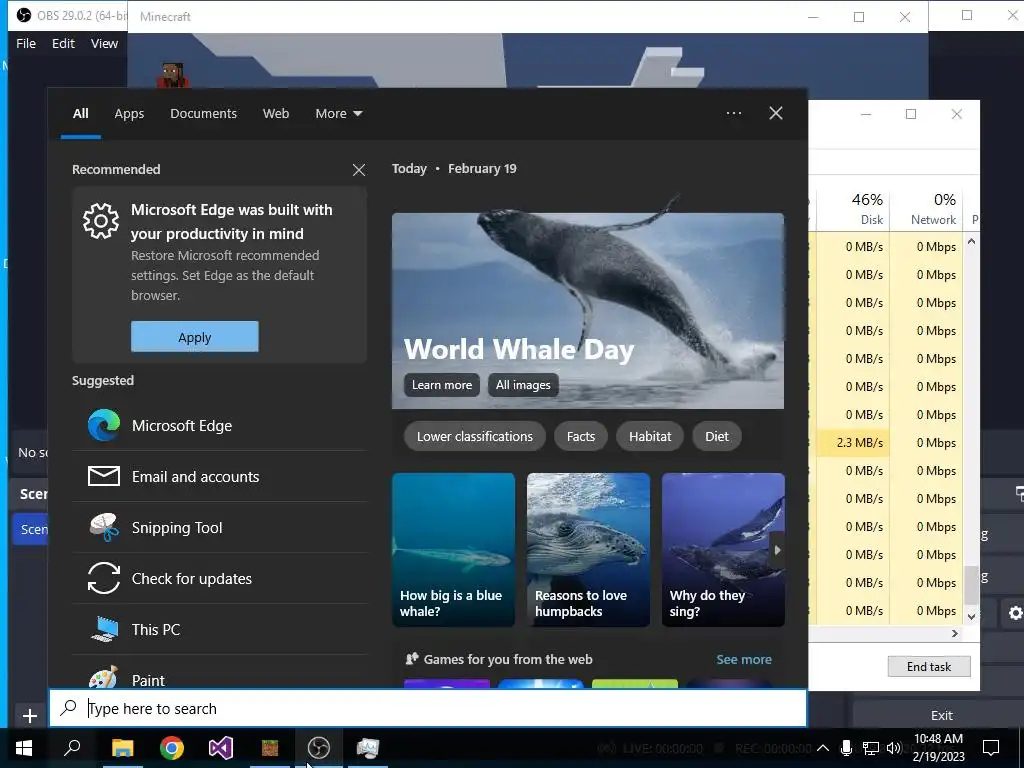Viewport: 1024px width, 768px height.
Task: Open All images for World Whale Day
Action: coord(523,385)
